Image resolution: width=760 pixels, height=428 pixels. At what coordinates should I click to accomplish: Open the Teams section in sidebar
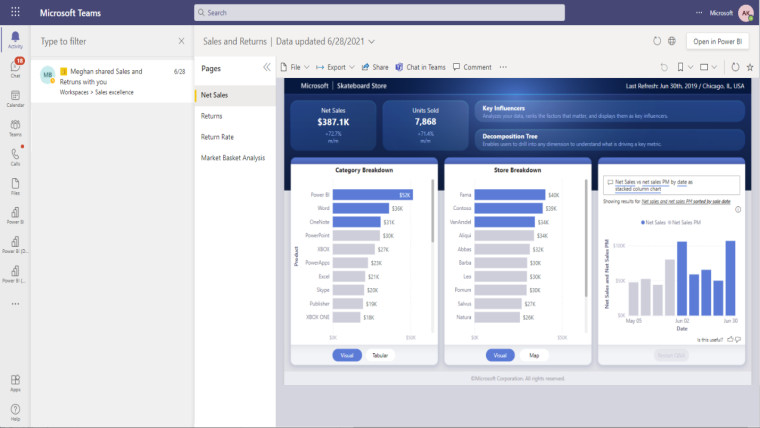coord(16,128)
